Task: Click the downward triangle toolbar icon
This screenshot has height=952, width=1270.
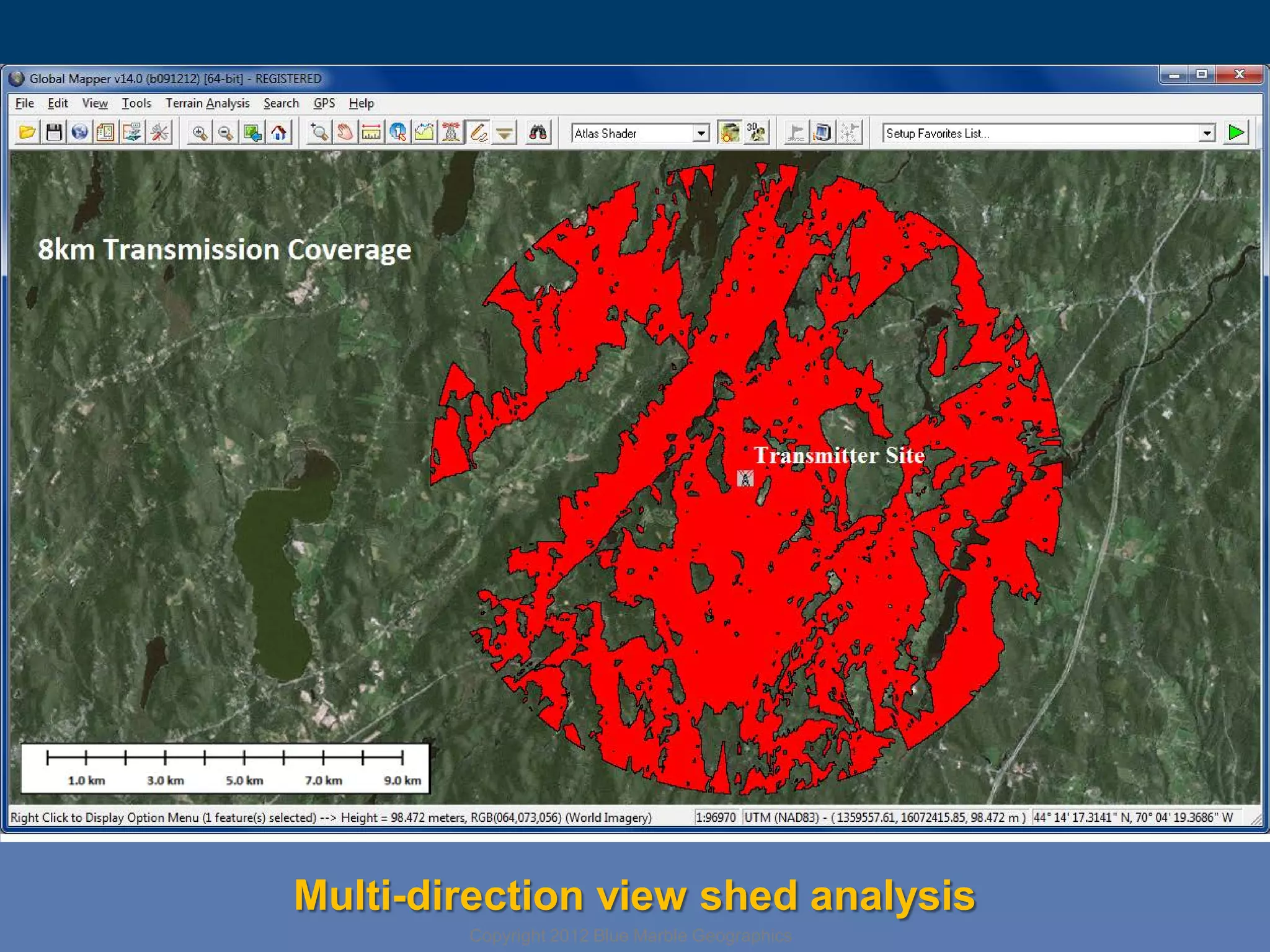Action: click(505, 133)
